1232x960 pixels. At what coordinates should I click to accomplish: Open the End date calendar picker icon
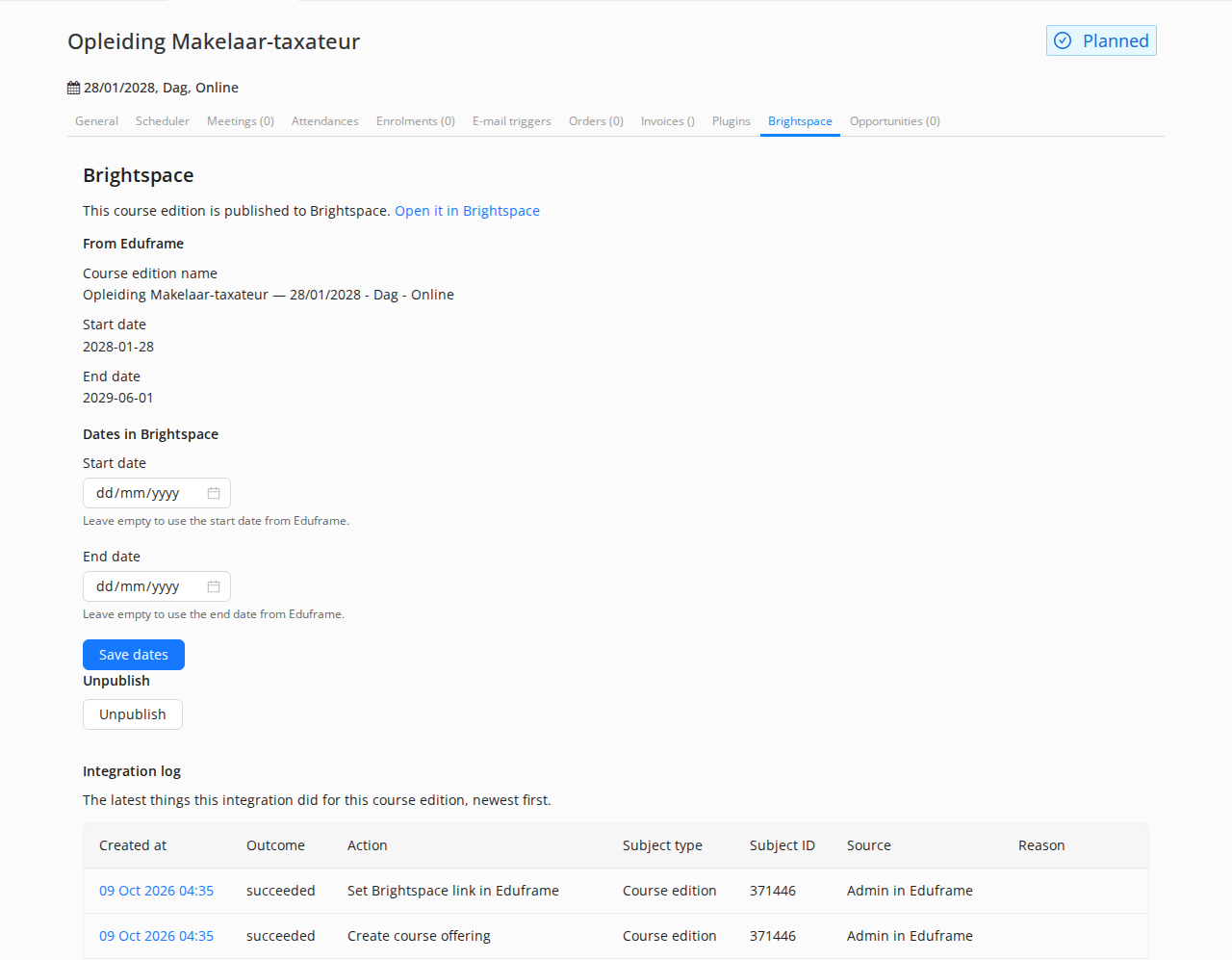(214, 586)
